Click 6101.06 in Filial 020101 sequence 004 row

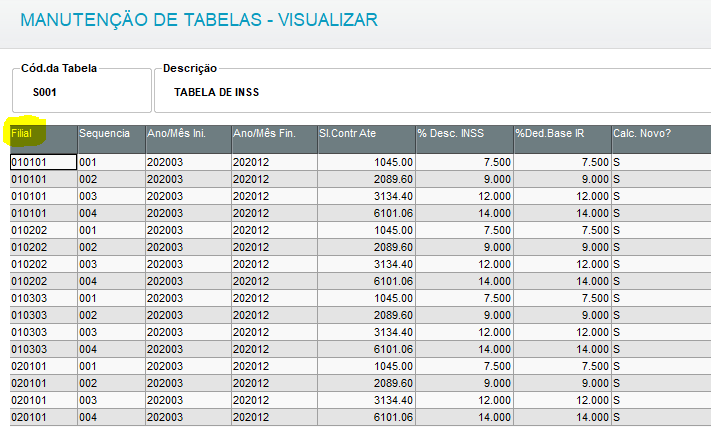(366, 417)
